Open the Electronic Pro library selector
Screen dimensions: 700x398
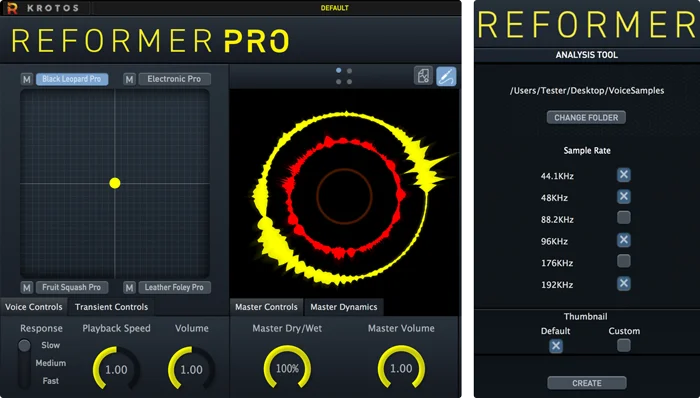(175, 79)
